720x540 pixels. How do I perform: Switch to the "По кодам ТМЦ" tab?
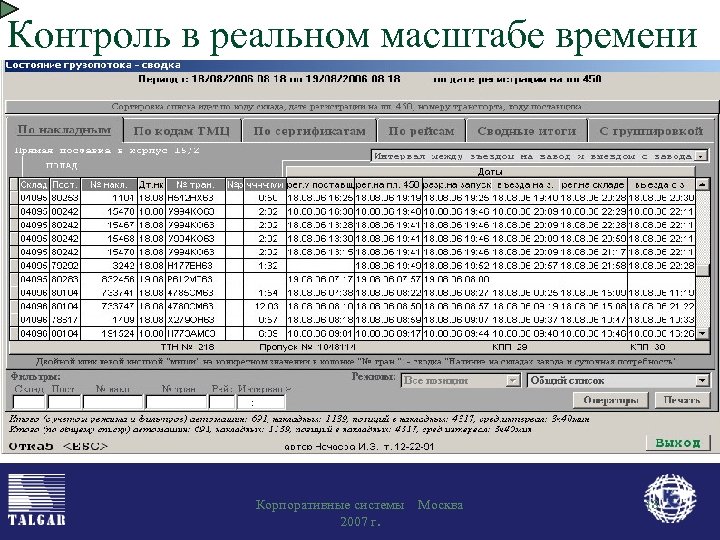181,131
